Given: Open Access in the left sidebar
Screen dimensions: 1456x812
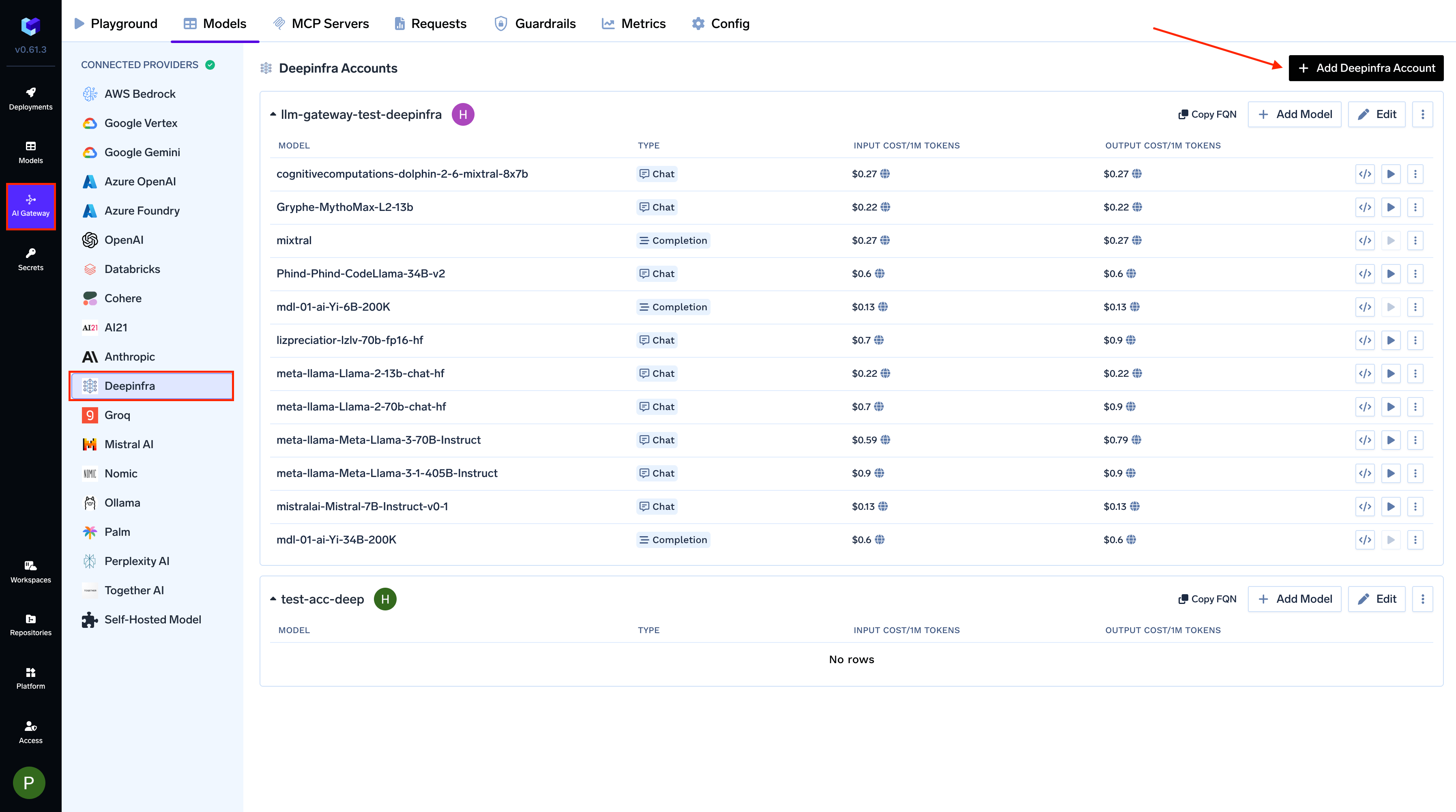Looking at the screenshot, I should (30, 733).
